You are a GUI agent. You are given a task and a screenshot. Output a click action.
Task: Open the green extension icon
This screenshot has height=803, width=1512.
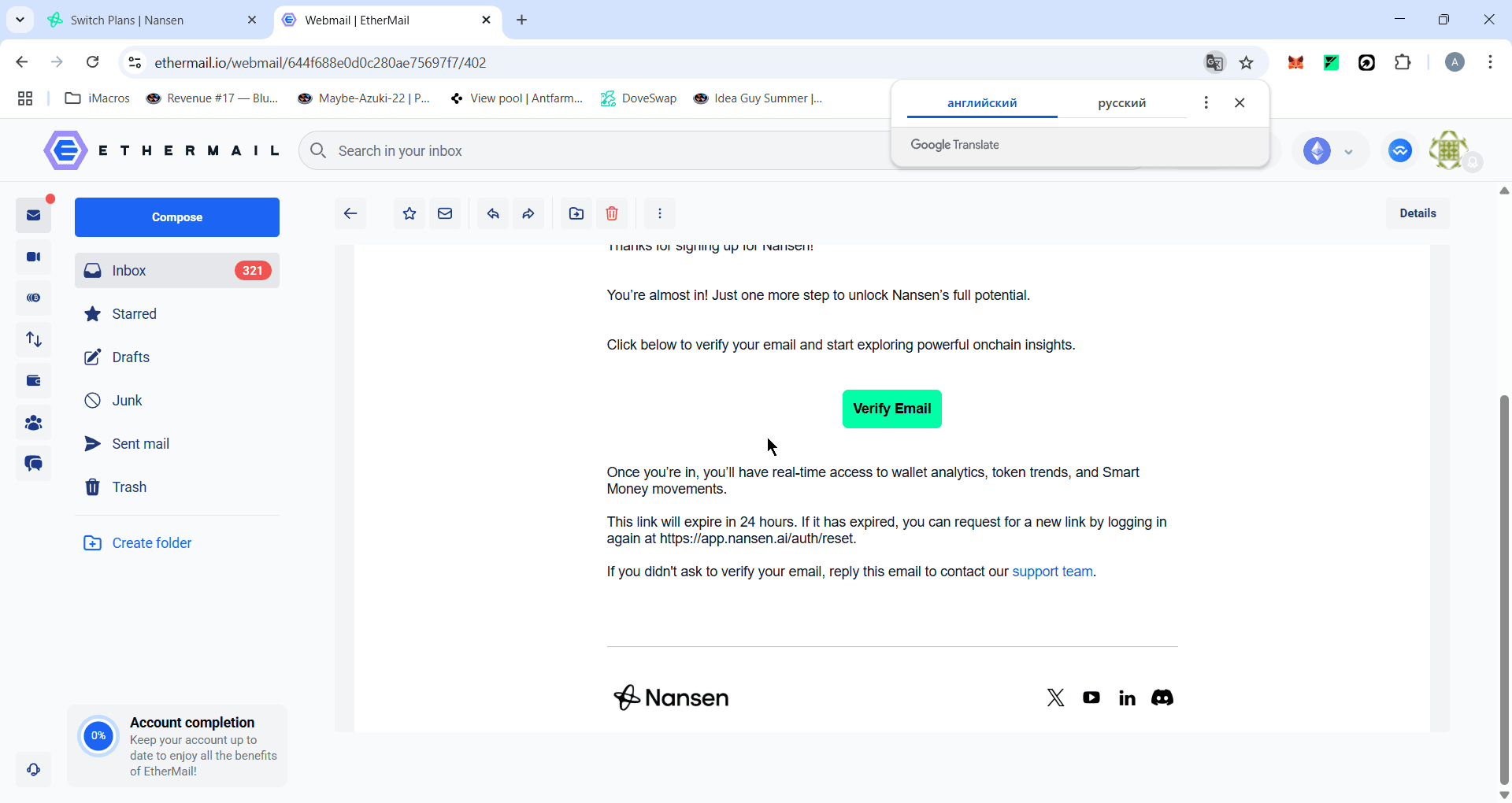(1331, 62)
